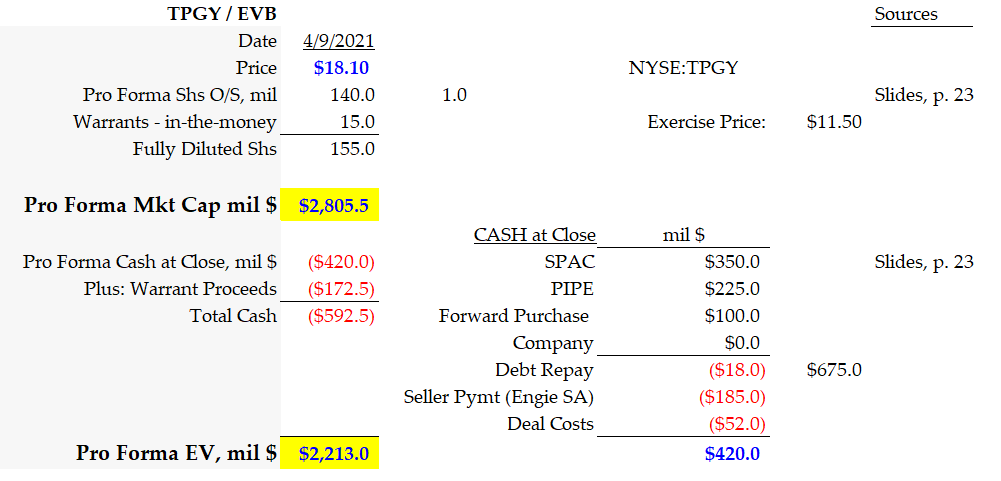The image size is (1001, 481).
Task: Select the 15.0 in-the-money warrants value
Action: pos(357,122)
